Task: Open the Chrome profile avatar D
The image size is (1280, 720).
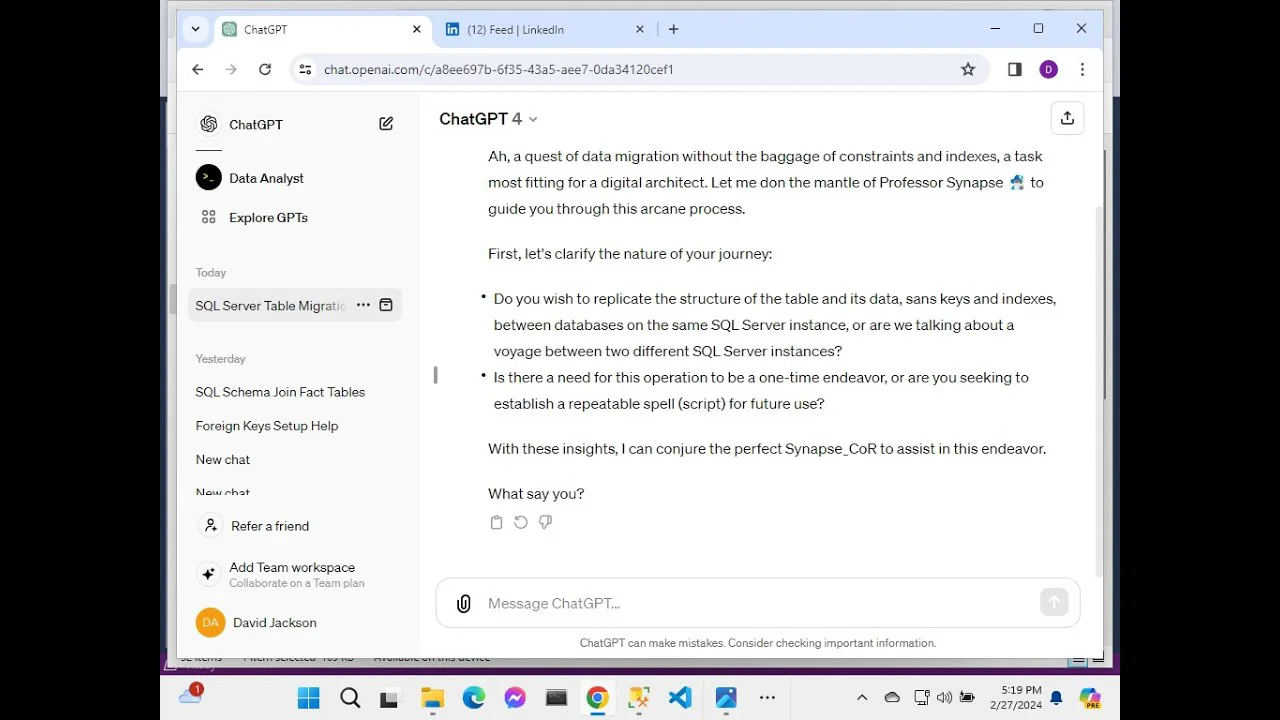Action: click(x=1048, y=69)
